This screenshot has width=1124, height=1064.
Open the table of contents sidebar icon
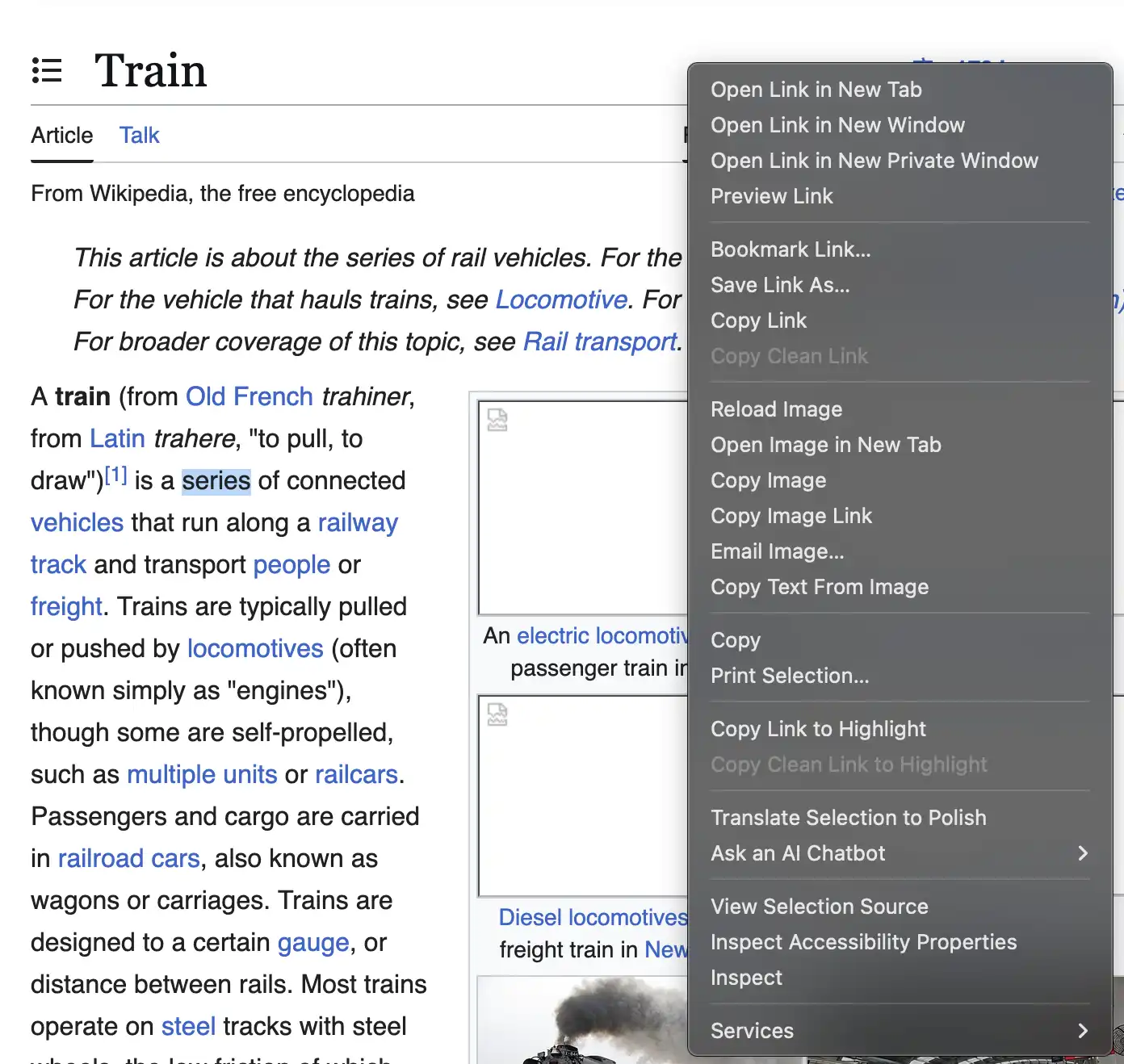[x=47, y=71]
